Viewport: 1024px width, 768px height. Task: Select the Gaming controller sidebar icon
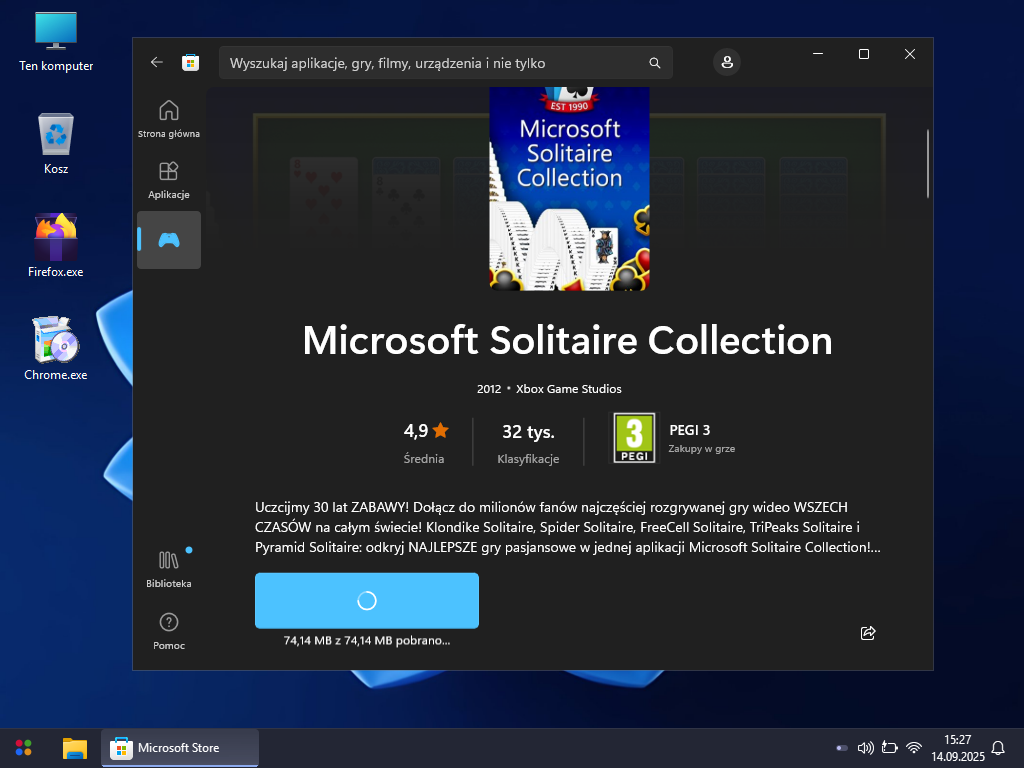(169, 240)
